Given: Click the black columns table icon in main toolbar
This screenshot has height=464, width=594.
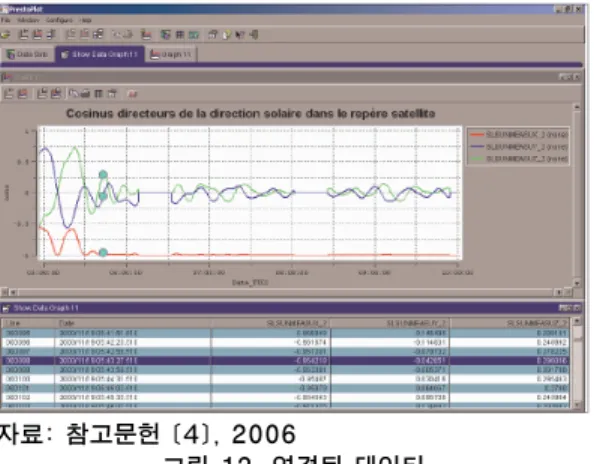Looking at the screenshot, I should point(180,35).
